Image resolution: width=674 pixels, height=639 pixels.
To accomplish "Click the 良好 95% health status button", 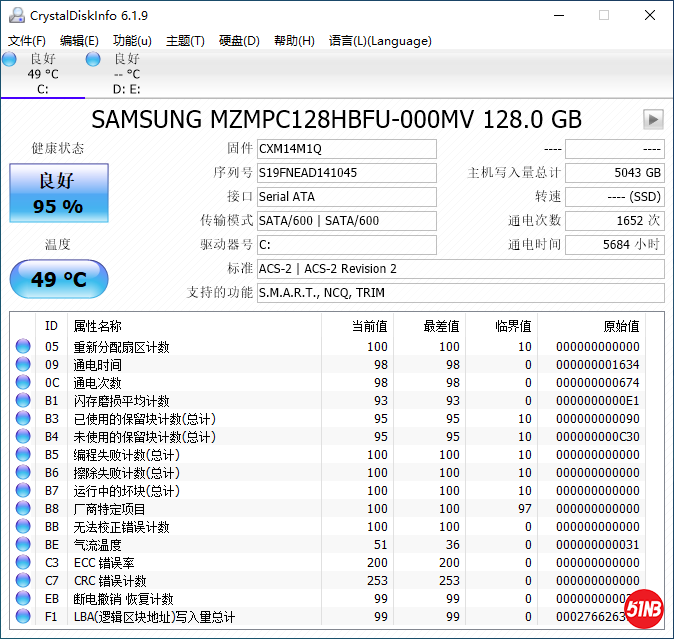I will pos(58,193).
